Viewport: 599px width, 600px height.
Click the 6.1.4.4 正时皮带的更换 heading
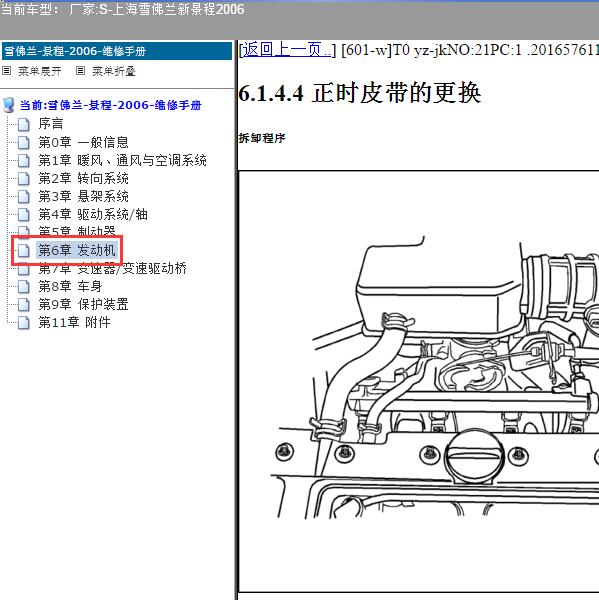point(359,93)
